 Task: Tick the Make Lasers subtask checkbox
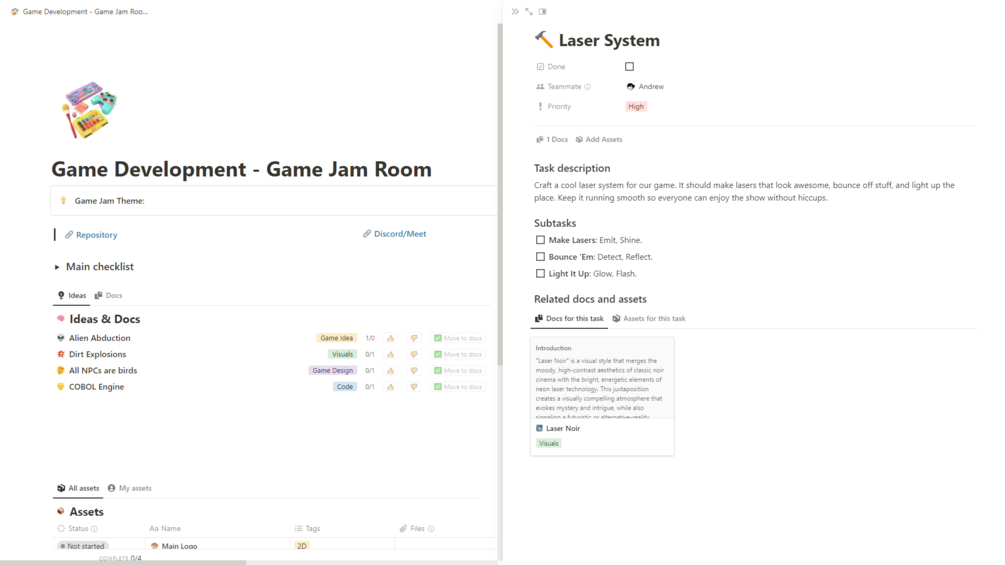[540, 240]
